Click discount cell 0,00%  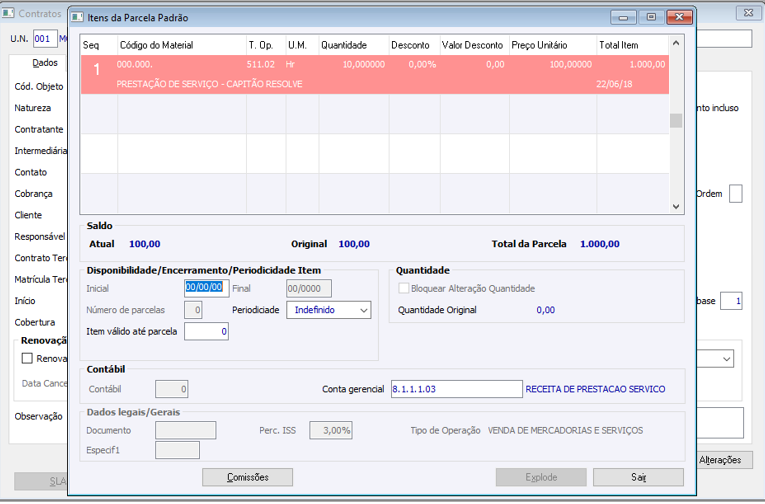tap(422, 64)
